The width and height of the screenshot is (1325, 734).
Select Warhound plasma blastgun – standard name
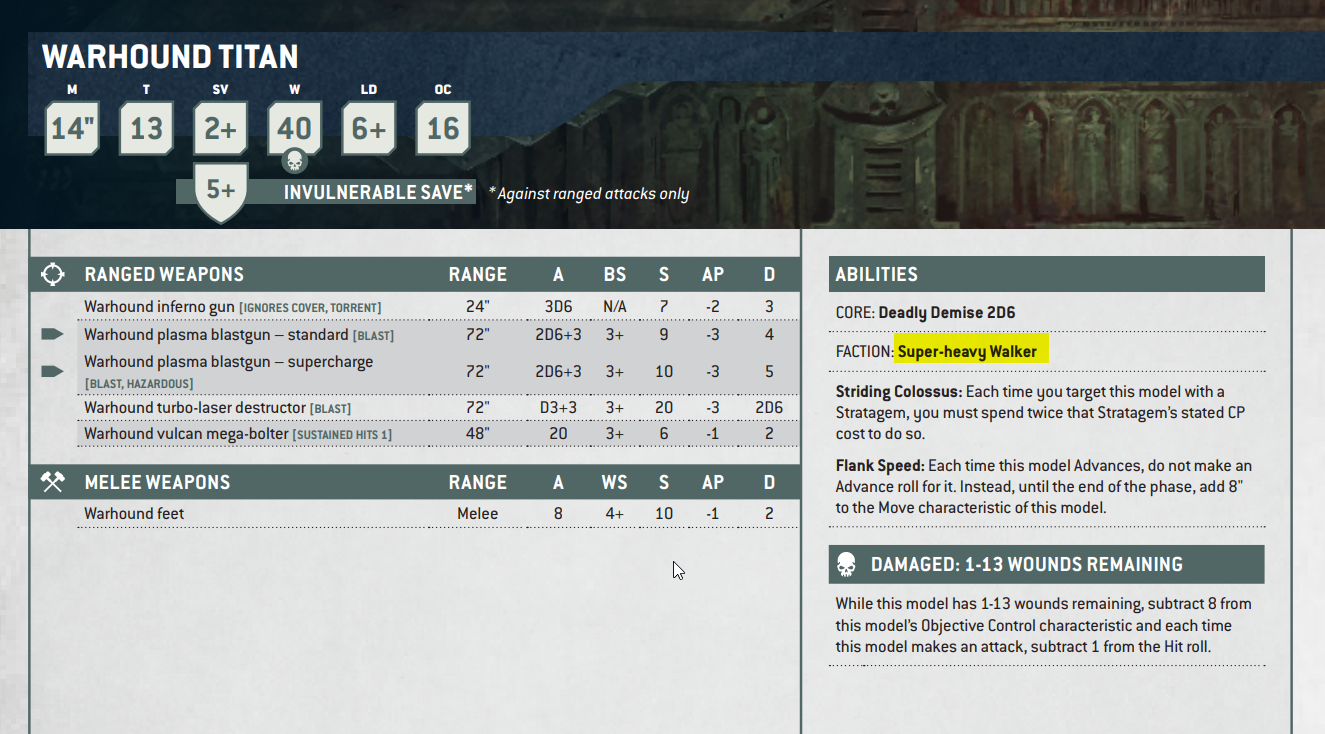pyautogui.click(x=216, y=335)
